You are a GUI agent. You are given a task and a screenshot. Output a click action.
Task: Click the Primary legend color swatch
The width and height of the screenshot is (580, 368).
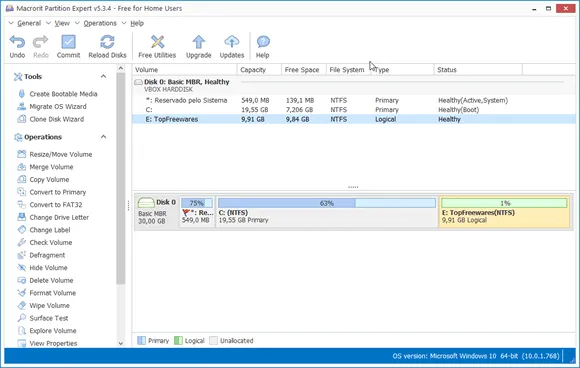tap(141, 340)
